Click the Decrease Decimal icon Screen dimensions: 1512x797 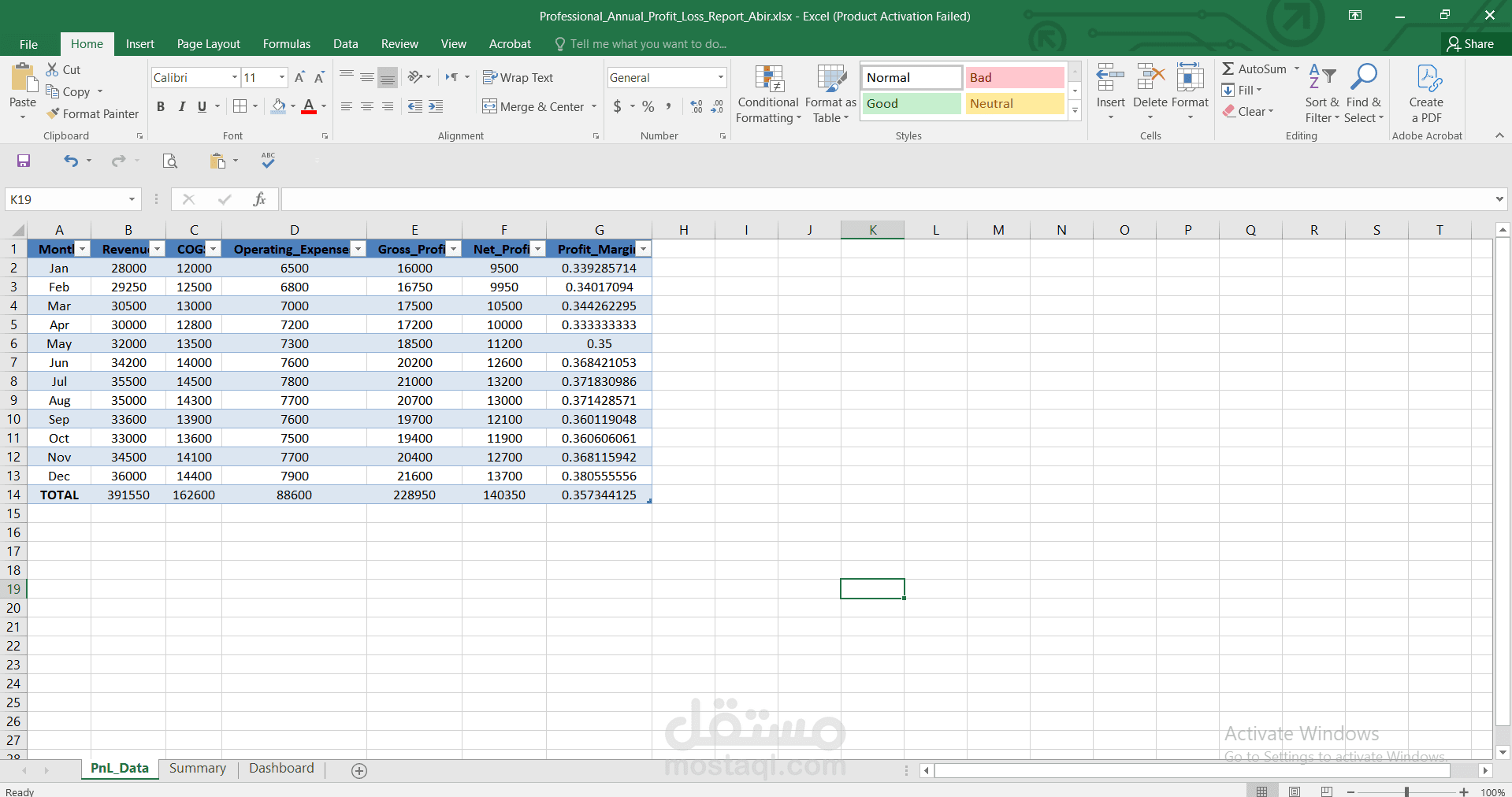(717, 106)
